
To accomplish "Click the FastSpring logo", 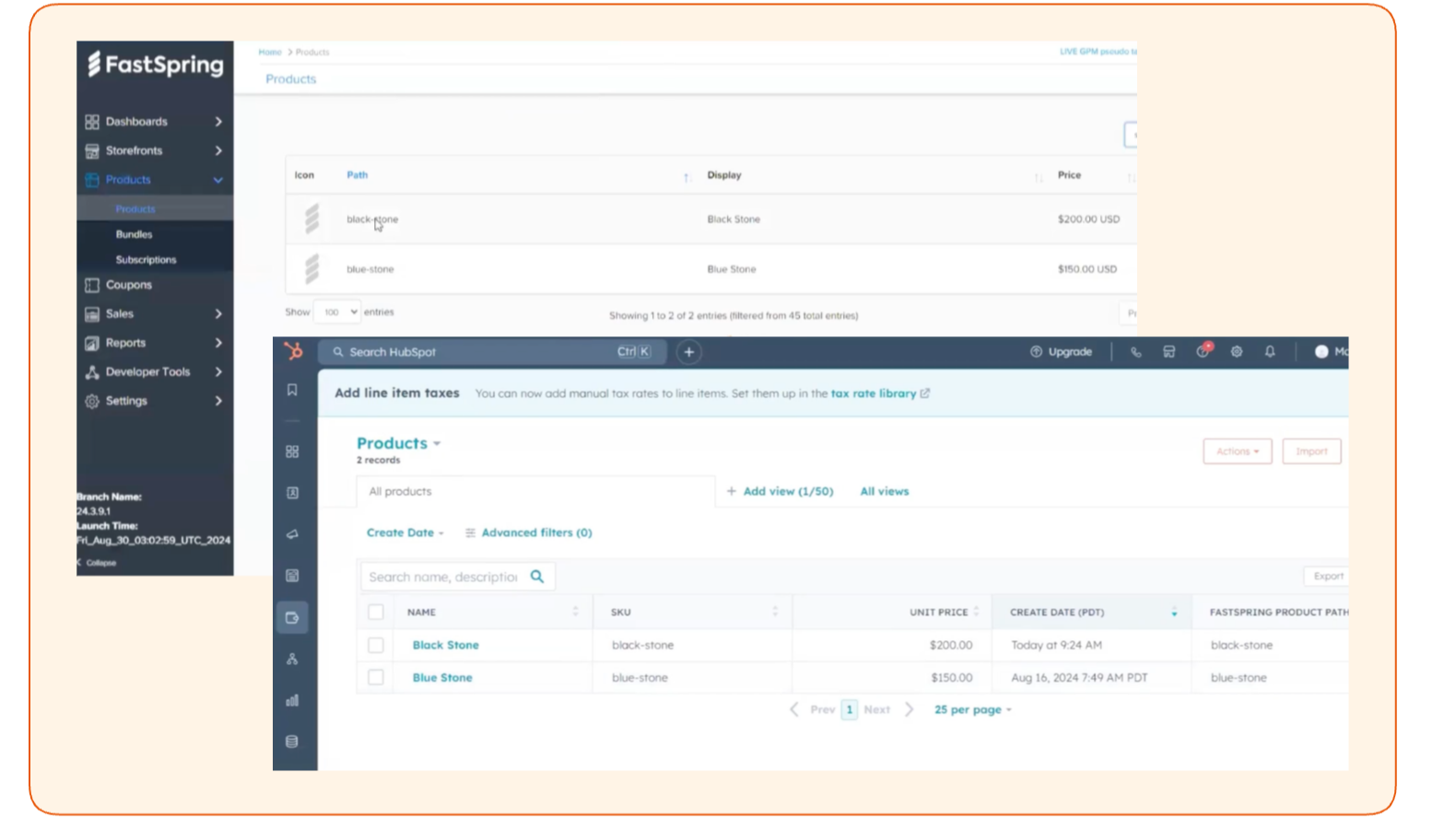I will 155,64.
